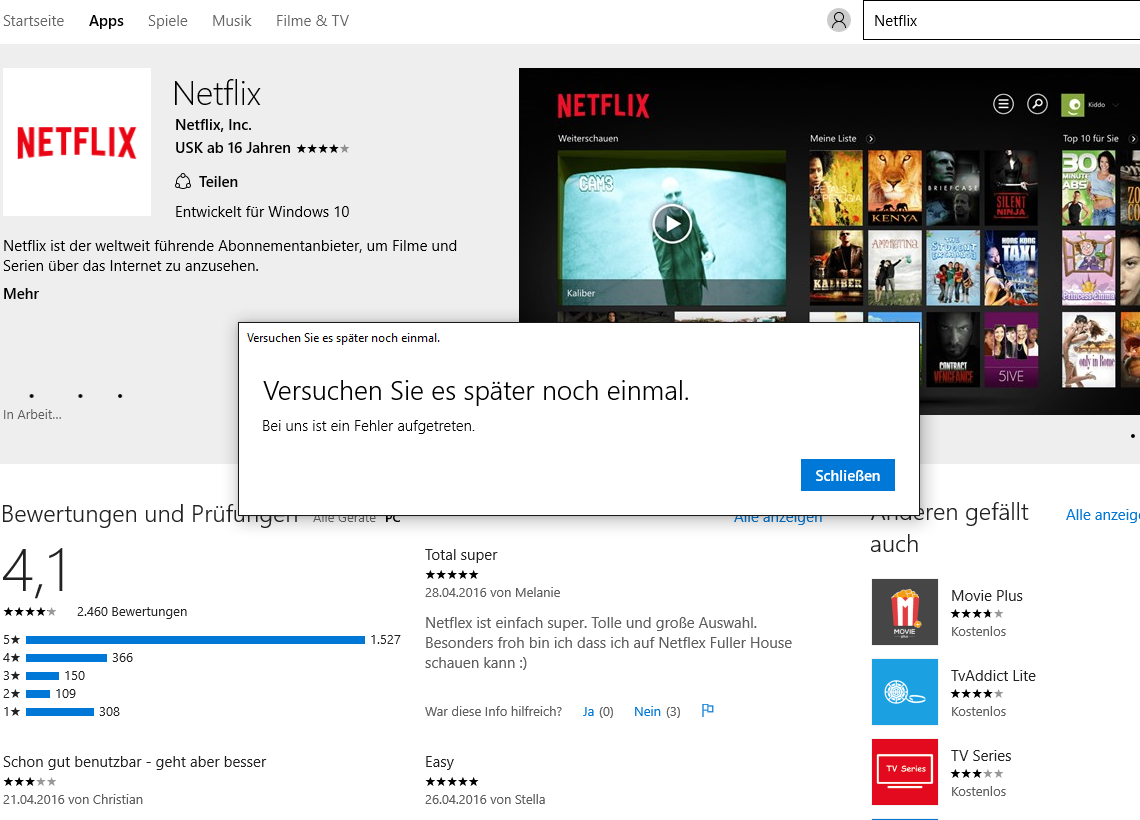The height and width of the screenshot is (820, 1140).
Task: Click the Contract Vengeance poster
Action: [952, 350]
